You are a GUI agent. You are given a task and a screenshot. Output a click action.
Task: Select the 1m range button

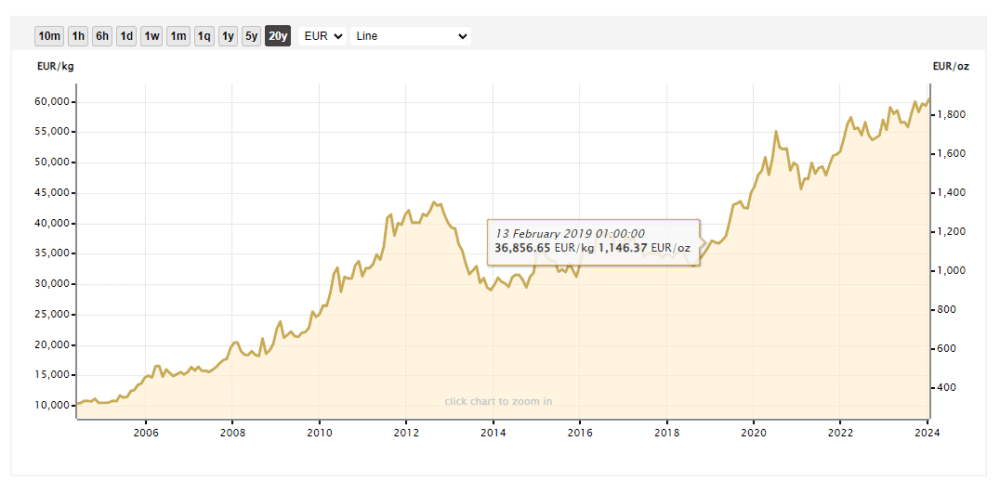178,36
